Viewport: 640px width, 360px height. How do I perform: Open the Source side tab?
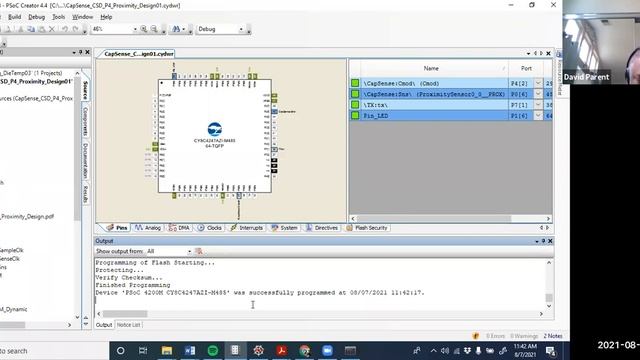pyautogui.click(x=85, y=90)
